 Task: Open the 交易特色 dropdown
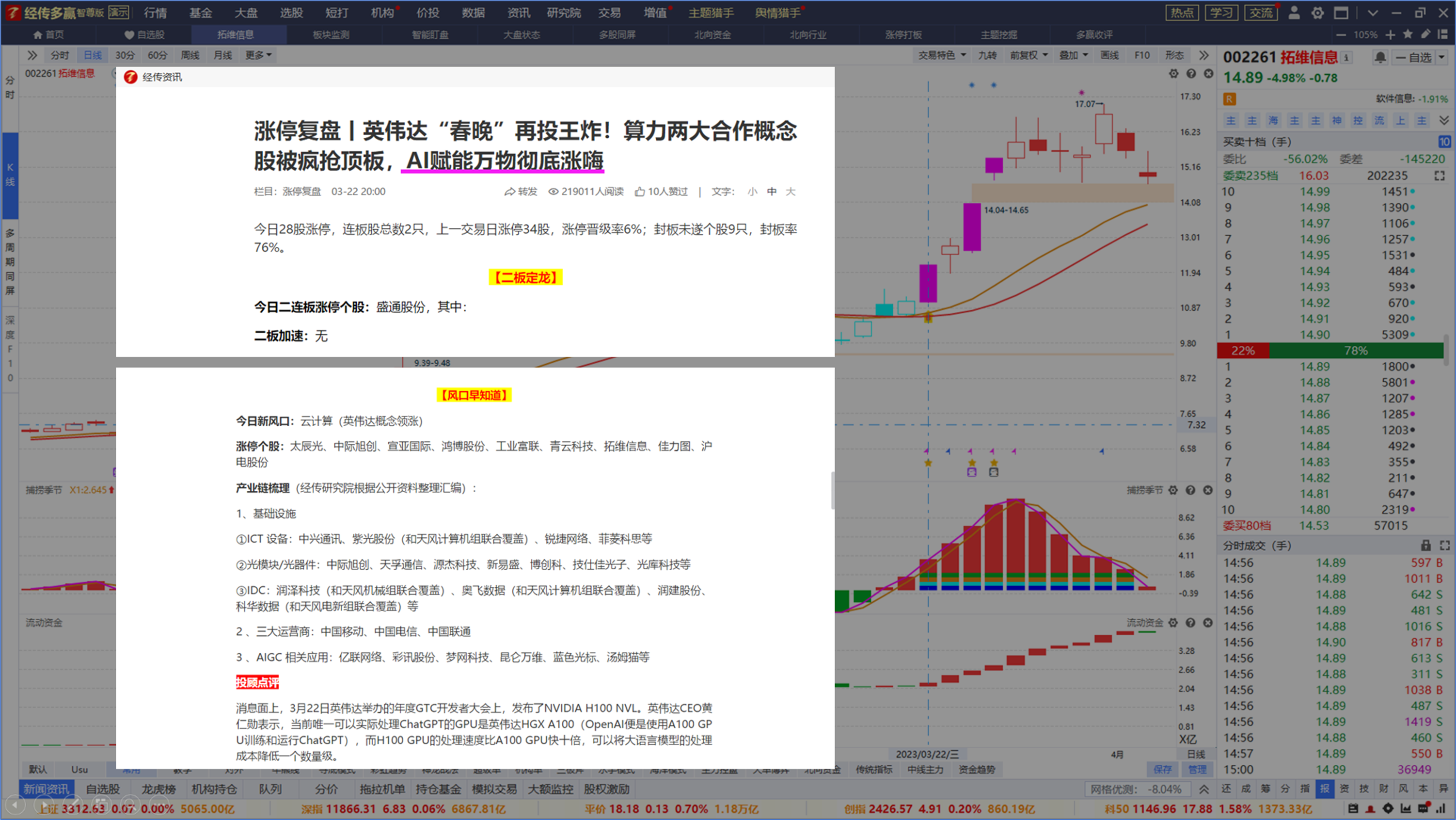tap(942, 55)
